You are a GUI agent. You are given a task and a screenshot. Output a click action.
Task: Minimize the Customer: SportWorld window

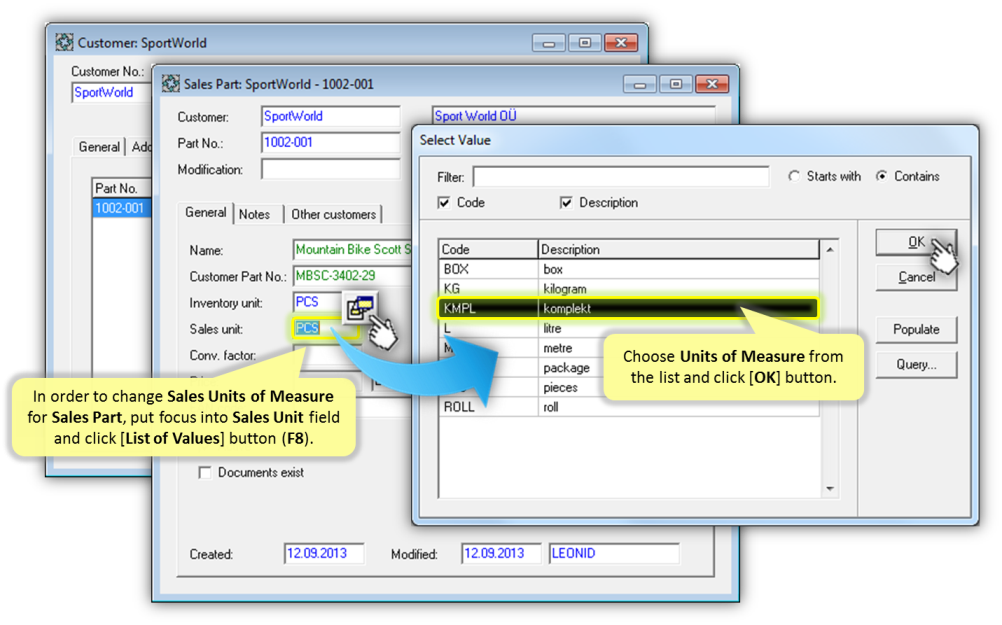point(548,43)
